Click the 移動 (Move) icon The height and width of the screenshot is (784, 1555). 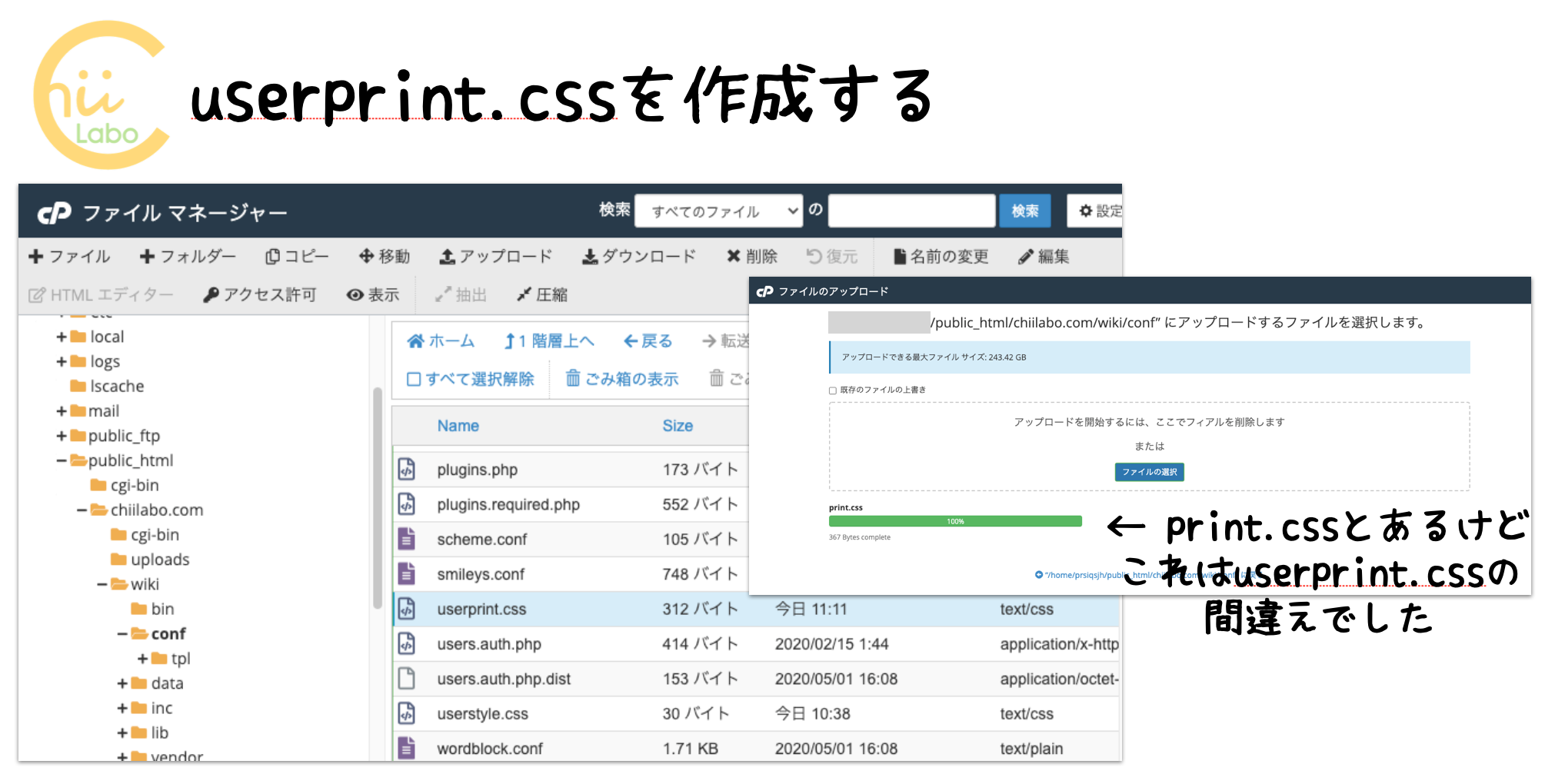coord(385,257)
